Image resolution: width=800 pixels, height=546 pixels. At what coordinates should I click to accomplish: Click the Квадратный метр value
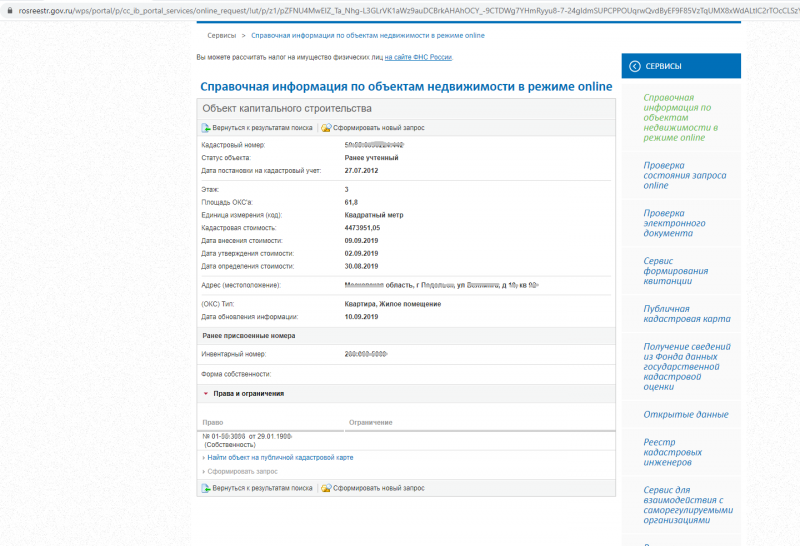click(x=374, y=215)
